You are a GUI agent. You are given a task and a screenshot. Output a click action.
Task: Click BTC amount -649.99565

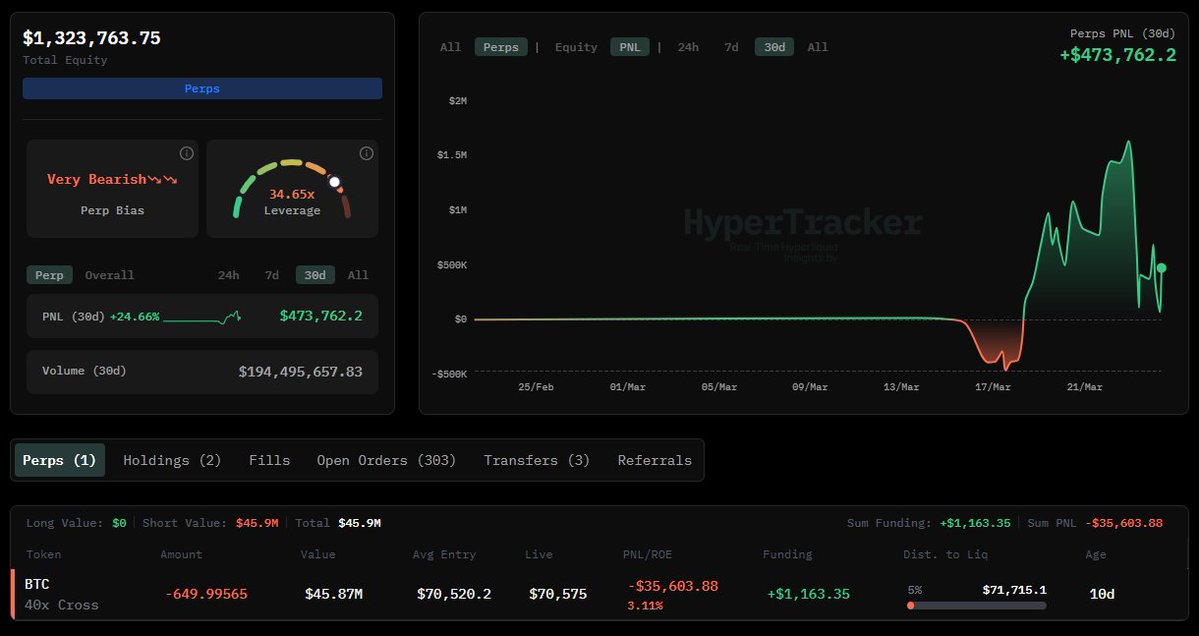[x=206, y=594]
